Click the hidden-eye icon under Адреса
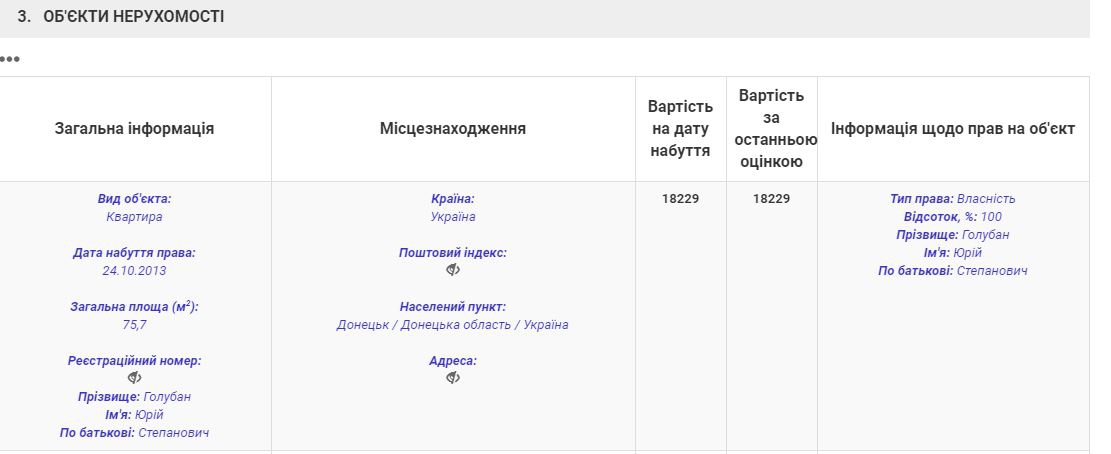 [453, 378]
